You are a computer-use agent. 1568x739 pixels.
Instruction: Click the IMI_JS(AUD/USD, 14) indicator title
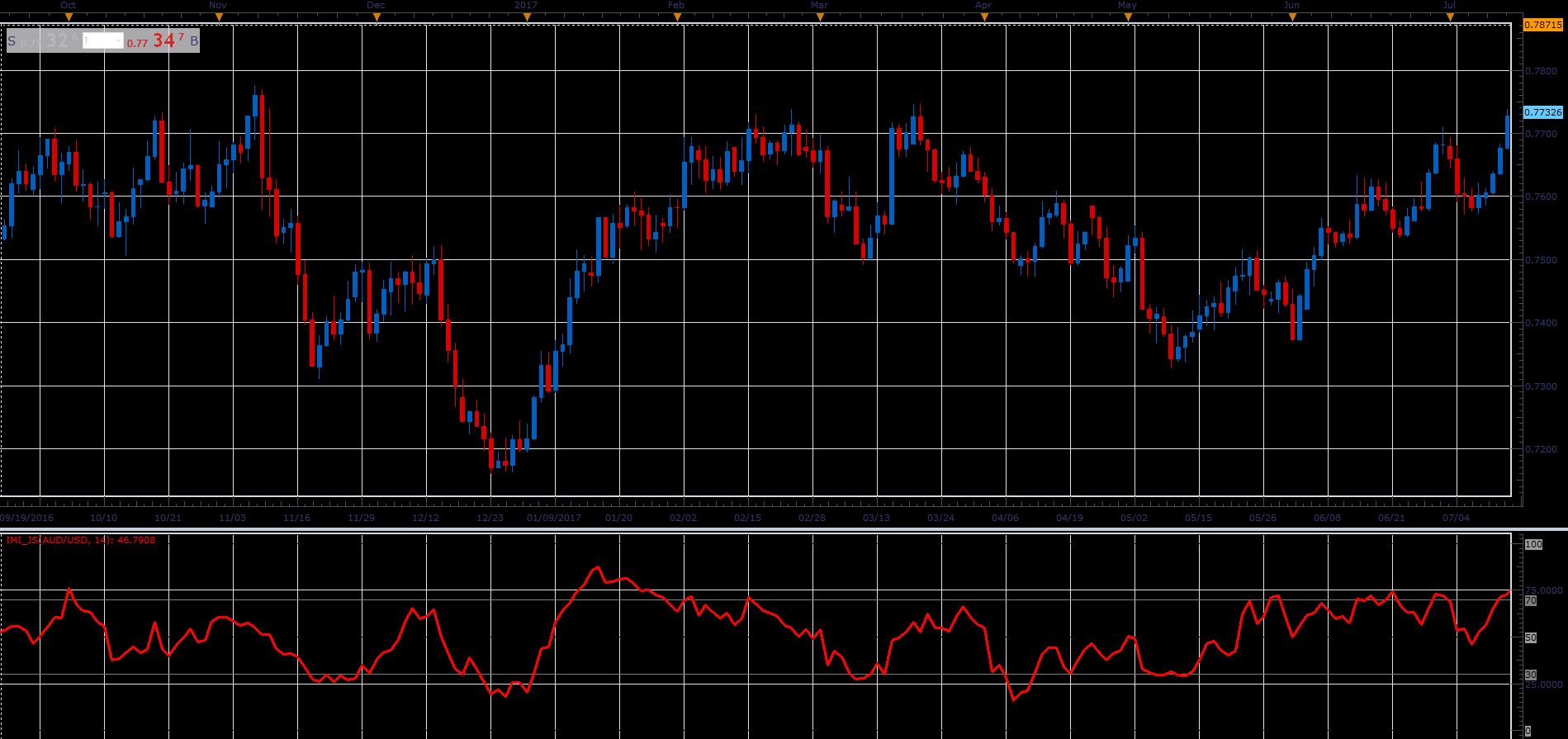pyautogui.click(x=80, y=540)
